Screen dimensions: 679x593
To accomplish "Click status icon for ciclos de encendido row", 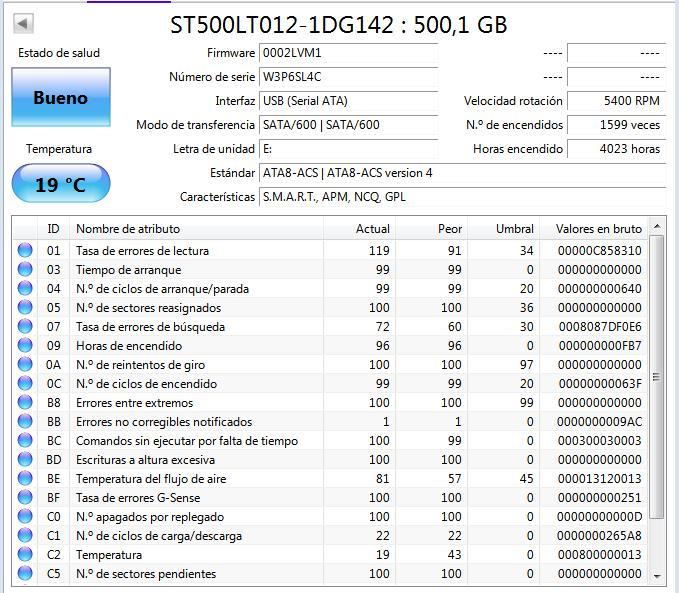I will pos(25,383).
